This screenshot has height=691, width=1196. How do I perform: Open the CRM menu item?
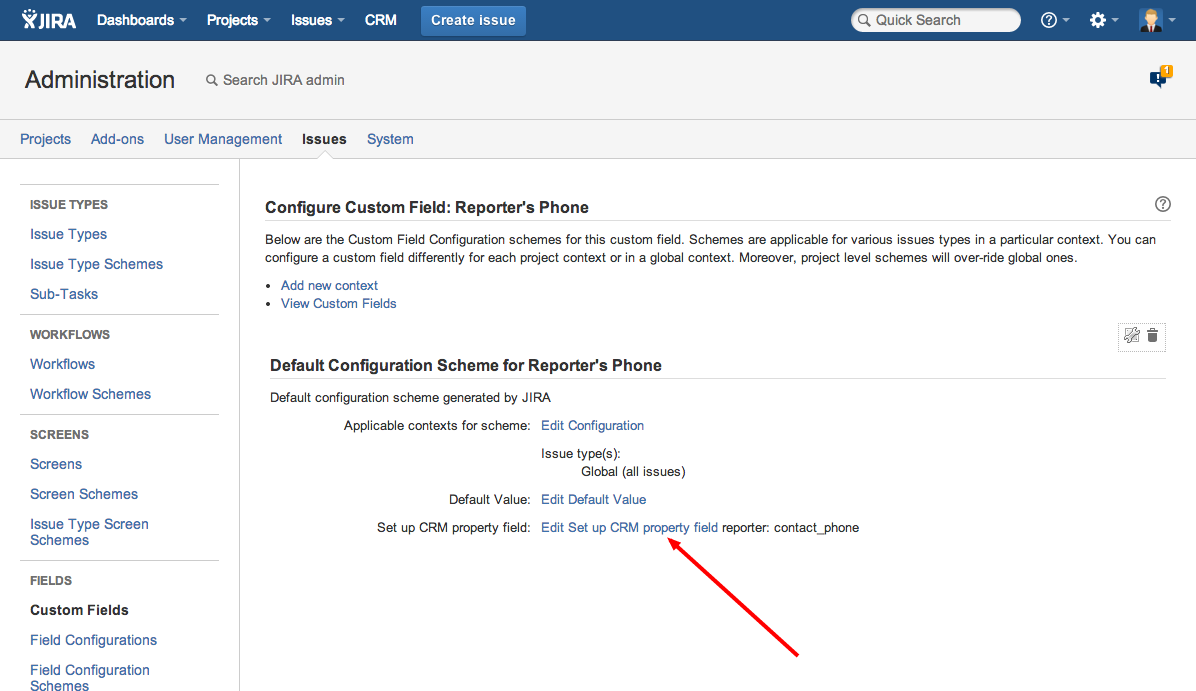click(x=381, y=20)
